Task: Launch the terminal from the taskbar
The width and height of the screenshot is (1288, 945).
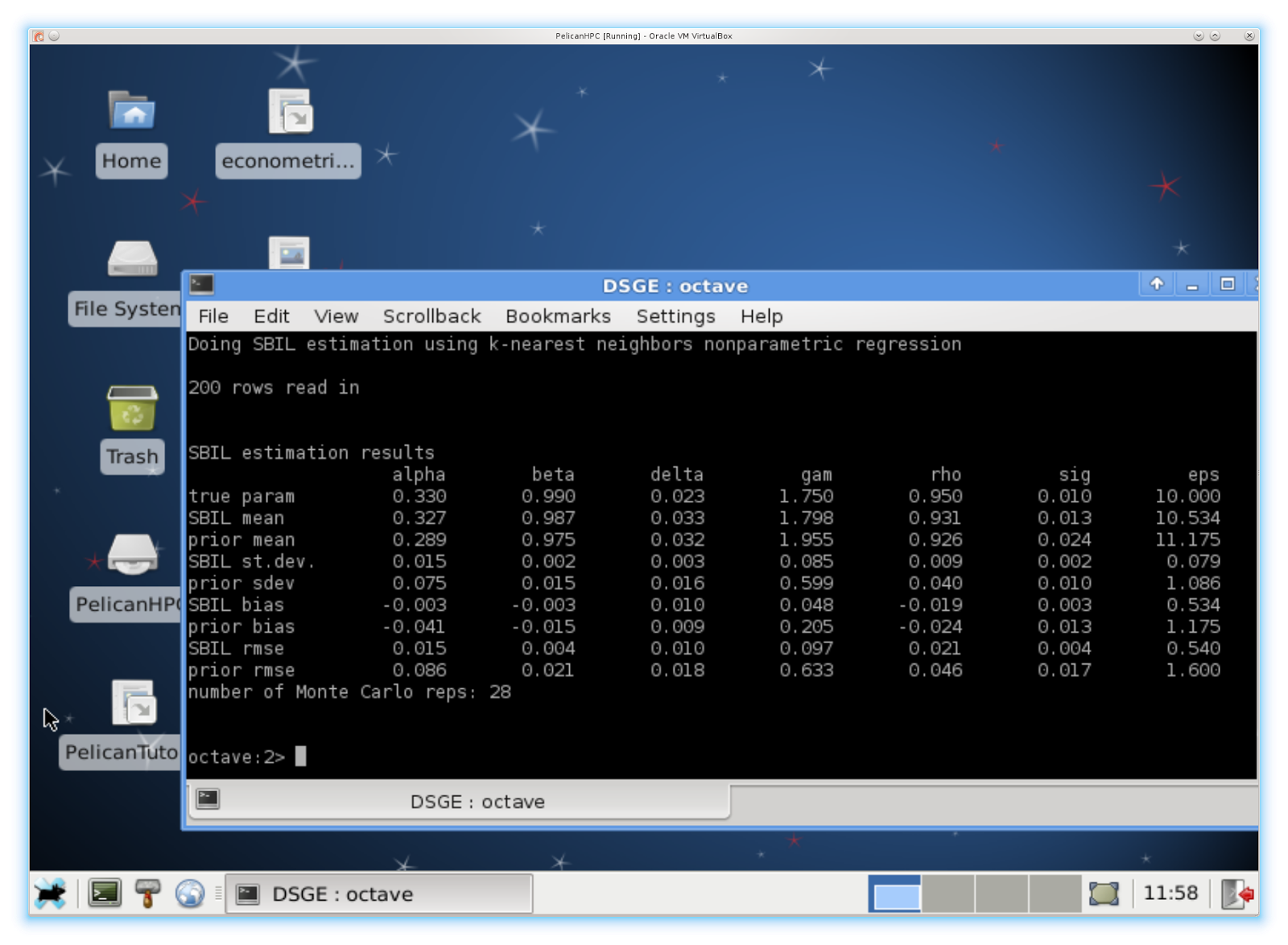Action: (x=105, y=893)
